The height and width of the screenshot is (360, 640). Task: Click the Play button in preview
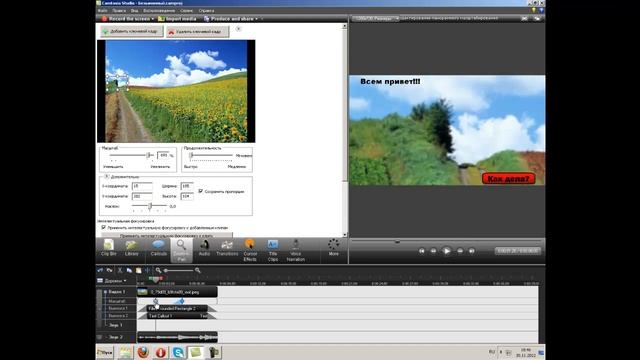pyautogui.click(x=447, y=251)
